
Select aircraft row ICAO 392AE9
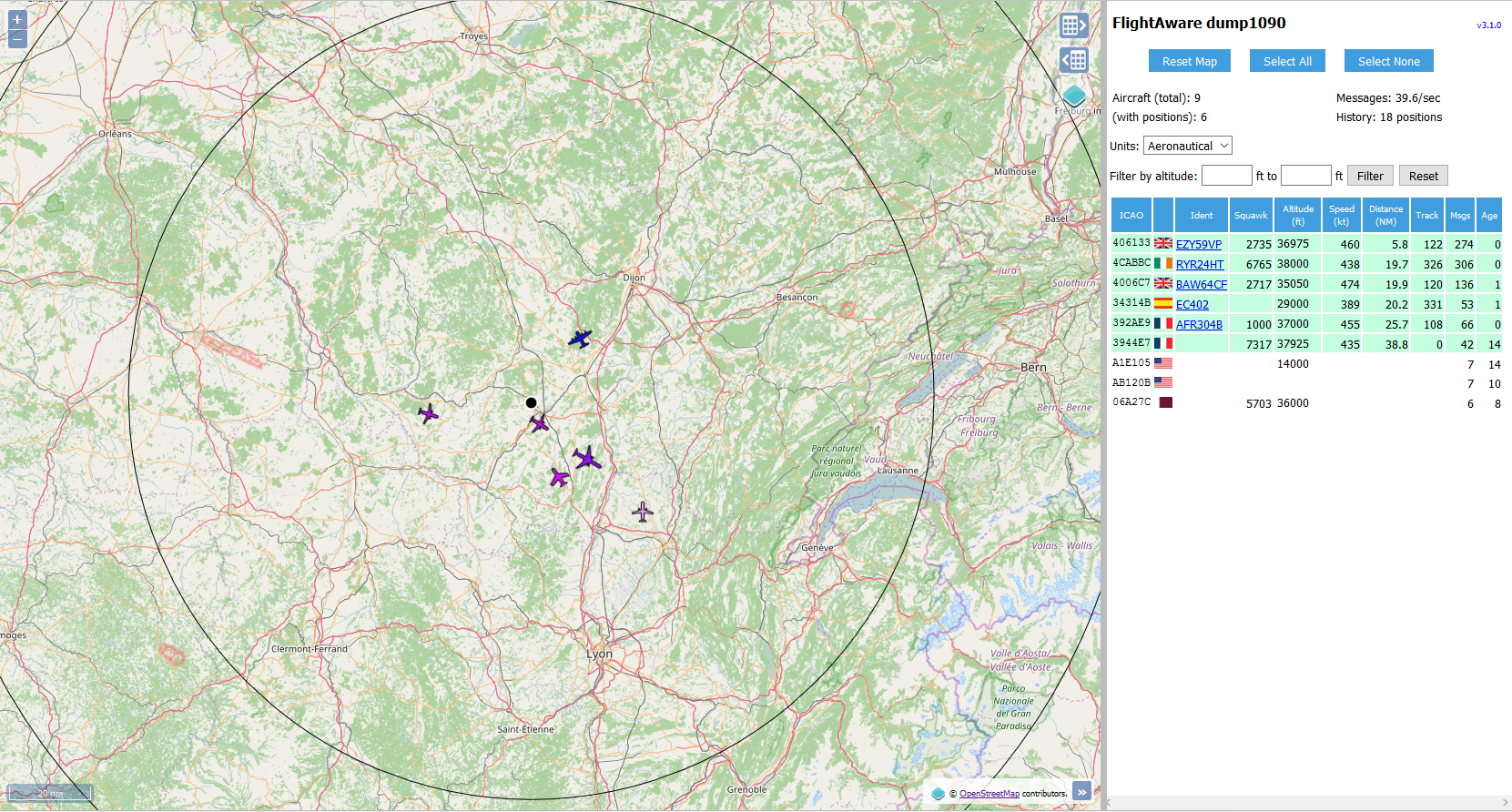pyautogui.click(x=1306, y=324)
